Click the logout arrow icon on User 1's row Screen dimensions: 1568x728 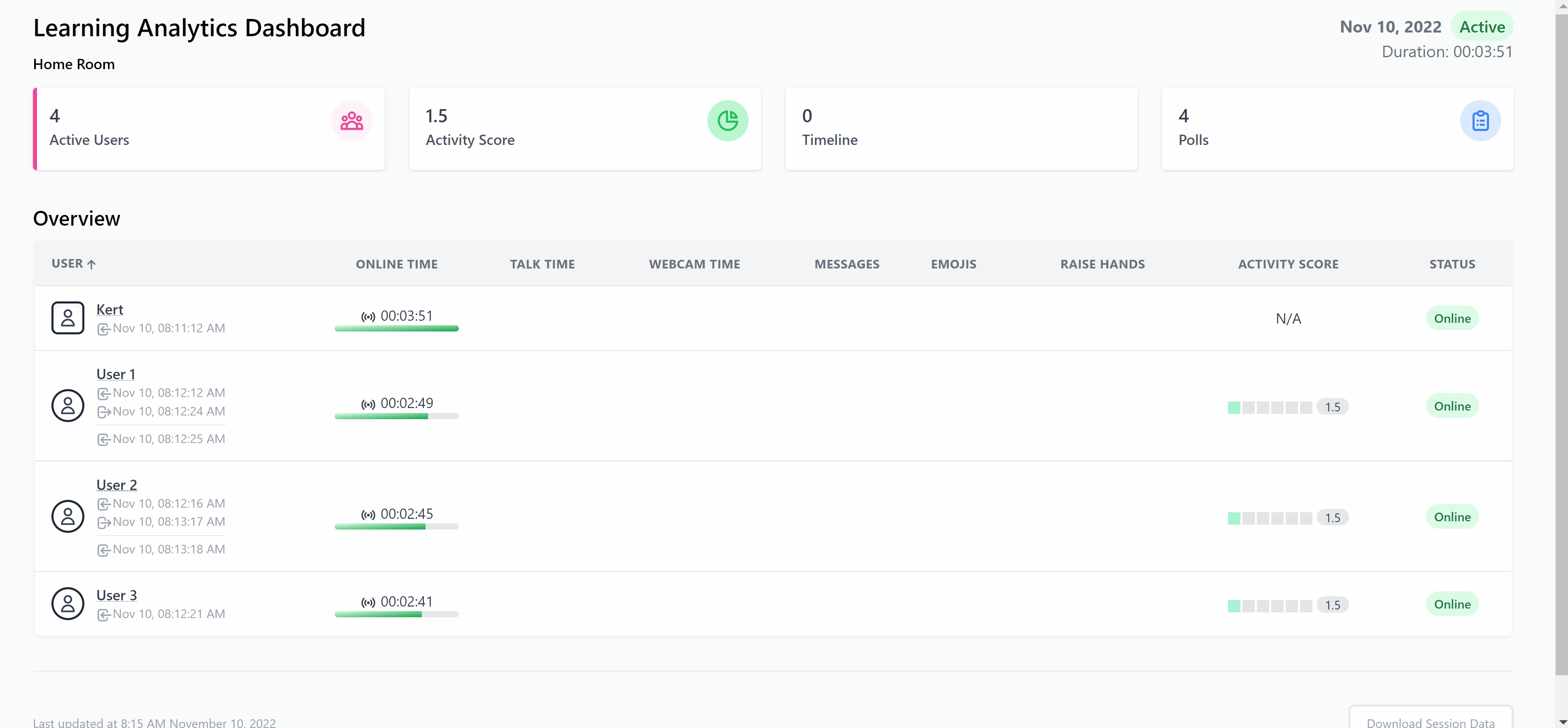[x=104, y=412]
